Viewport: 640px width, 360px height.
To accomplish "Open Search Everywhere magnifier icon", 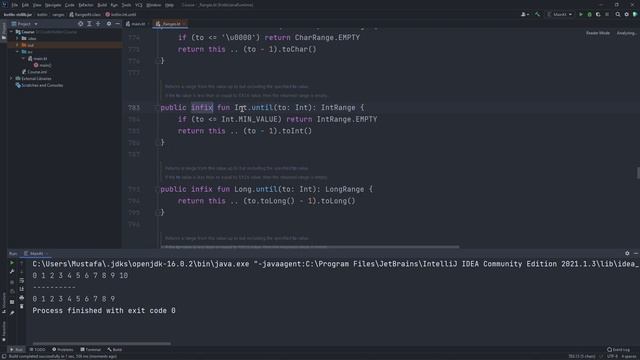I will (618, 14).
